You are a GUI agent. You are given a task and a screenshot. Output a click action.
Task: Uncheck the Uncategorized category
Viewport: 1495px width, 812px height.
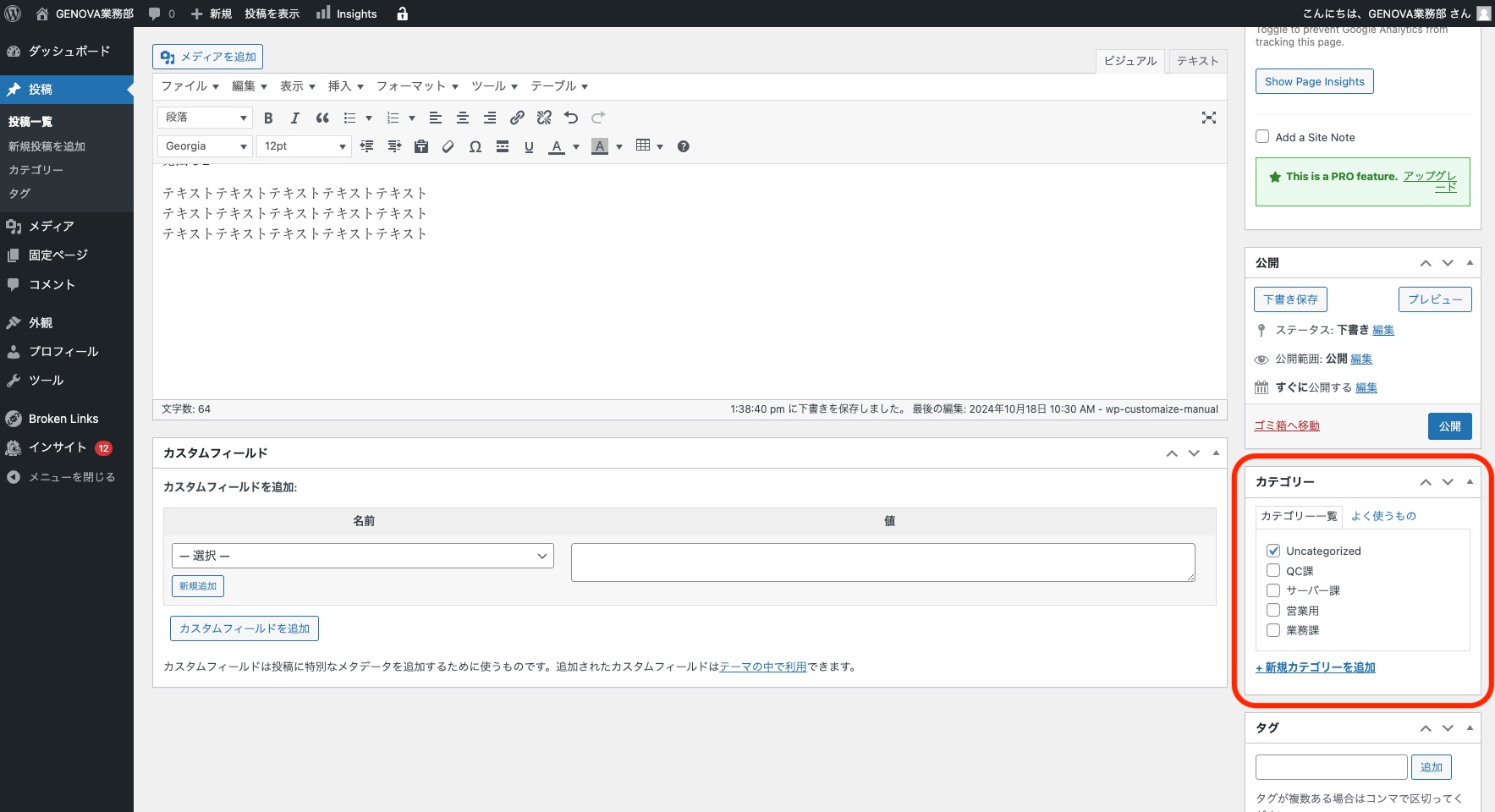click(1273, 551)
